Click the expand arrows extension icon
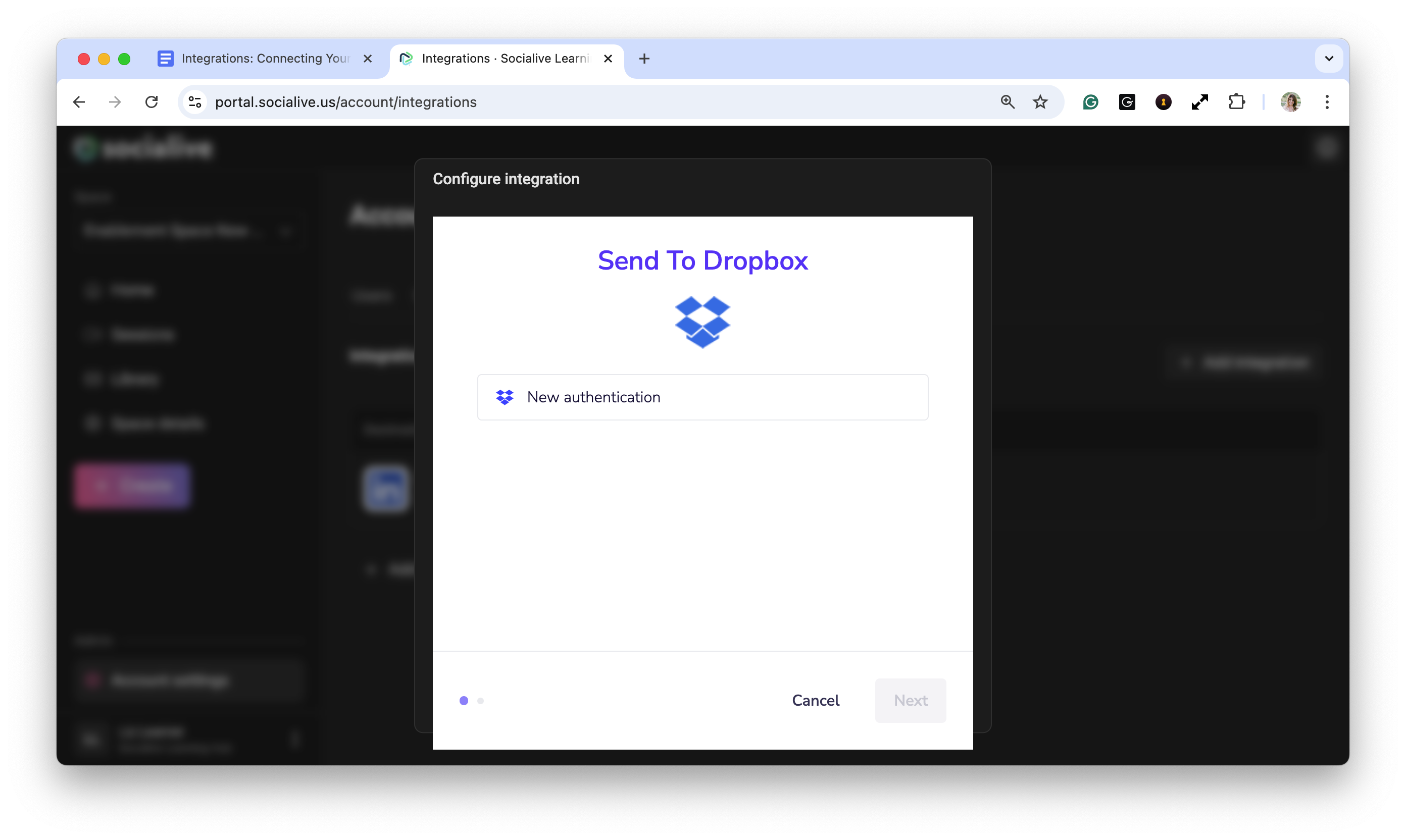The width and height of the screenshot is (1406, 840). point(1199,102)
